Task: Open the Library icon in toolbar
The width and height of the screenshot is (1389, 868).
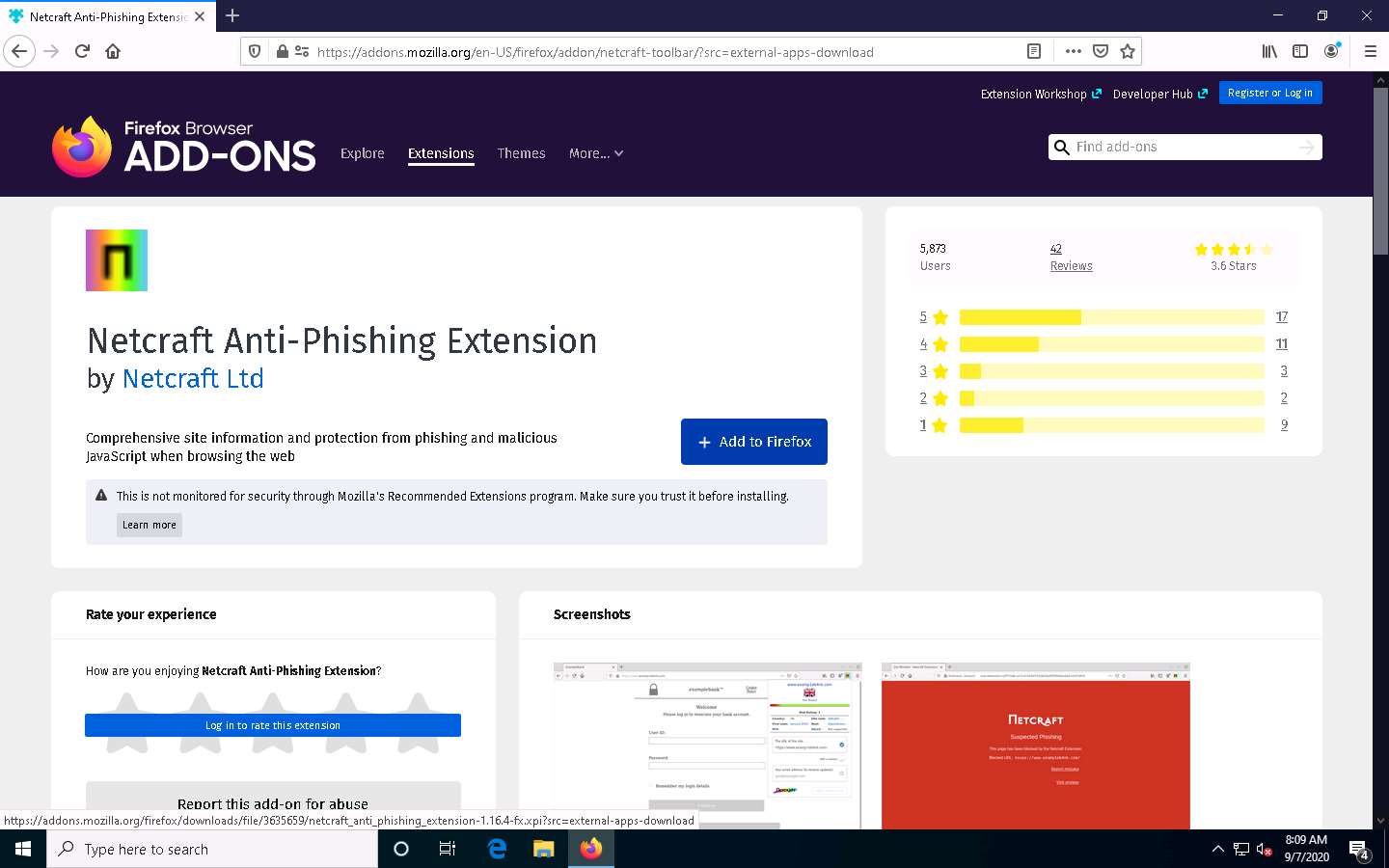Action: click(1269, 51)
